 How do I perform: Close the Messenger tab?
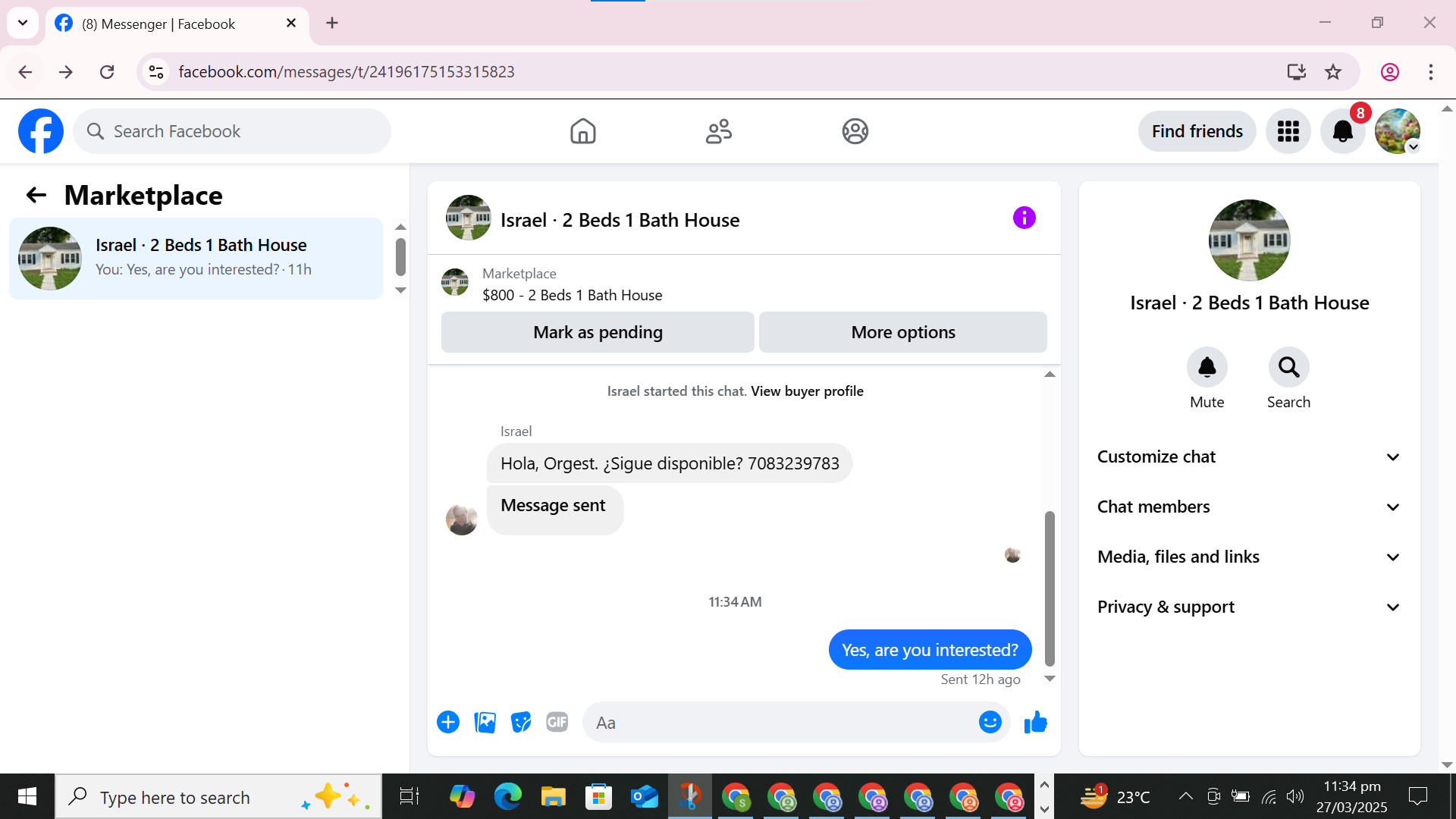click(291, 24)
